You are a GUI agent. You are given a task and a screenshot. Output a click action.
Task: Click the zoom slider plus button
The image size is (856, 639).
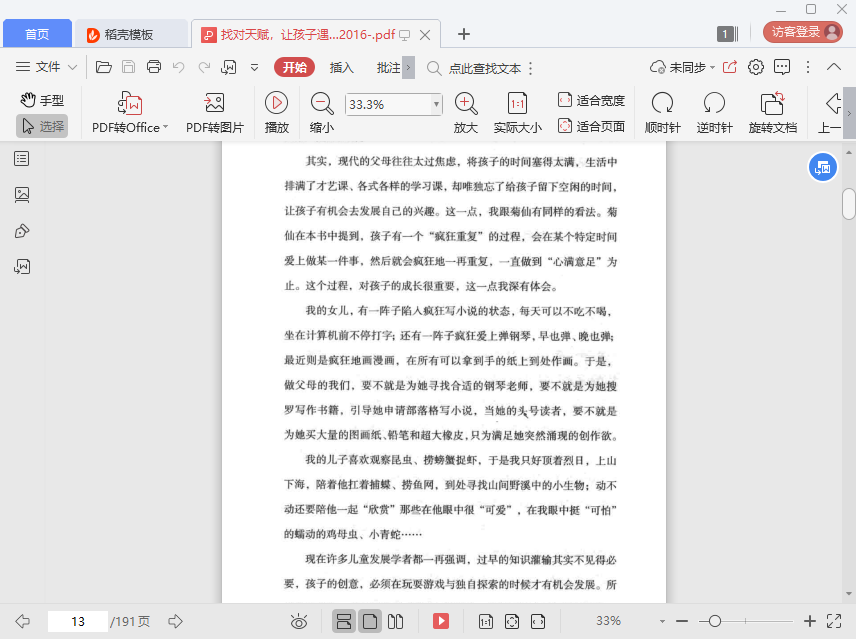click(810, 621)
